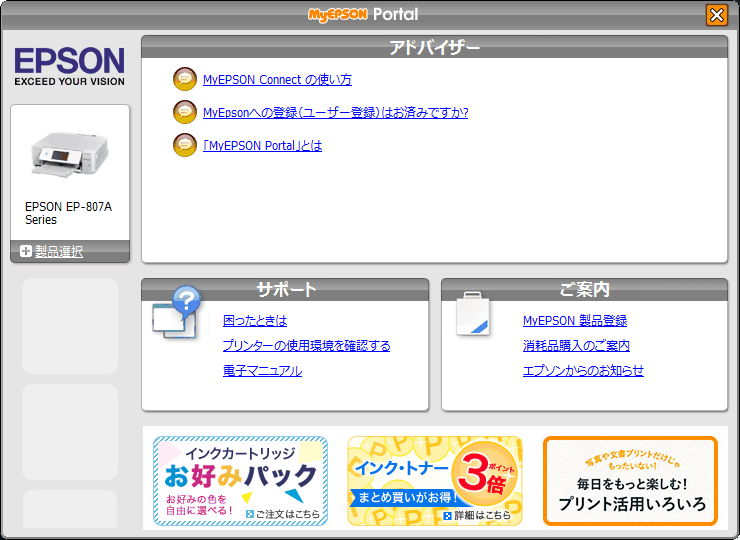Open the MyEPSON Connect の使い方 link
Viewport: 740px width, 540px height.
click(277, 79)
